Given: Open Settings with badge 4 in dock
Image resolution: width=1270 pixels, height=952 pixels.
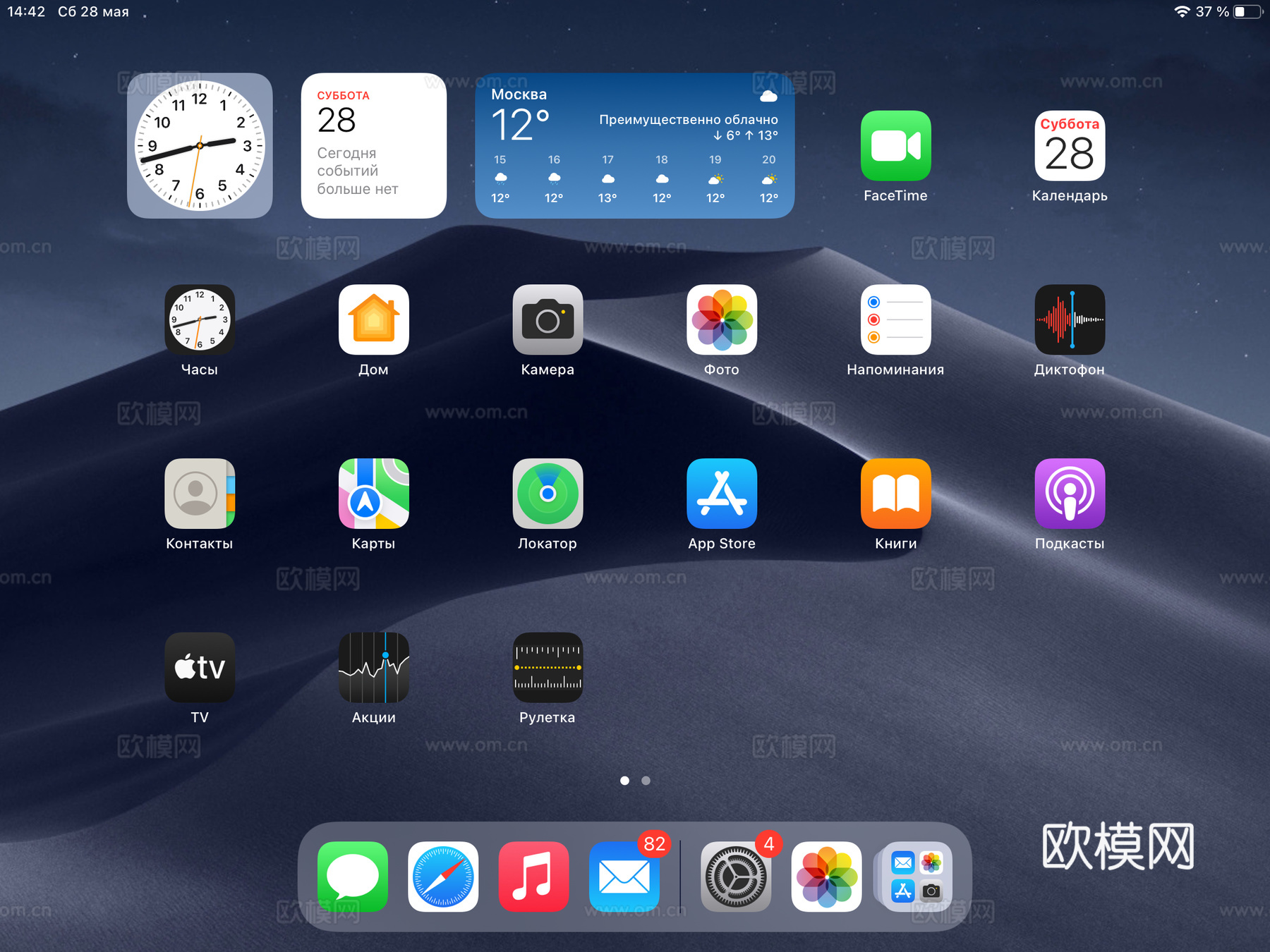Looking at the screenshot, I should coord(736,877).
